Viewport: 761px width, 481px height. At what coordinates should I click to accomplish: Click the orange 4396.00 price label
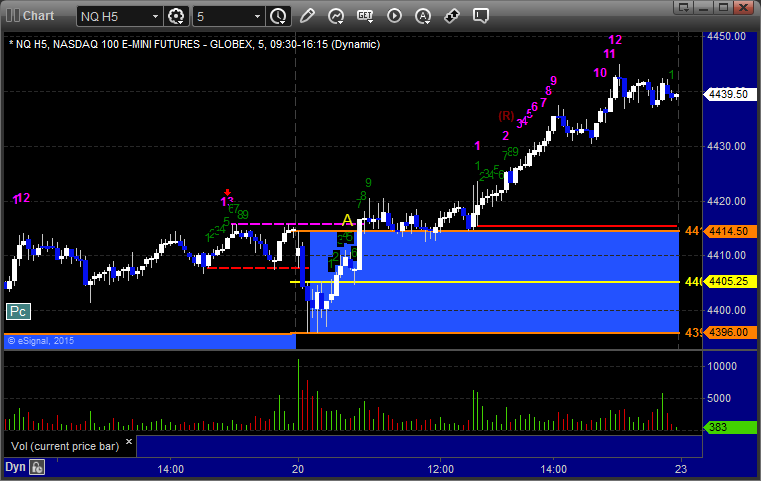click(x=729, y=332)
